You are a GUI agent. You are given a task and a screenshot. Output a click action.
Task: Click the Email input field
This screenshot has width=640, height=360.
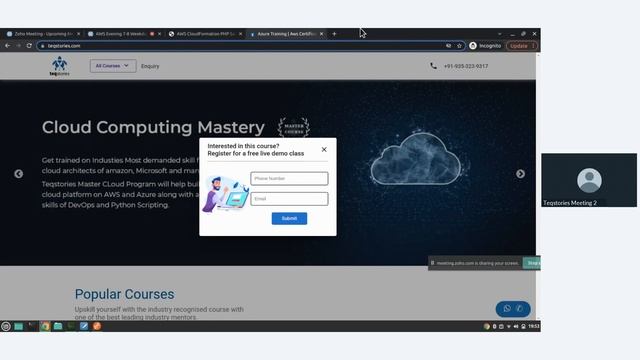289,199
